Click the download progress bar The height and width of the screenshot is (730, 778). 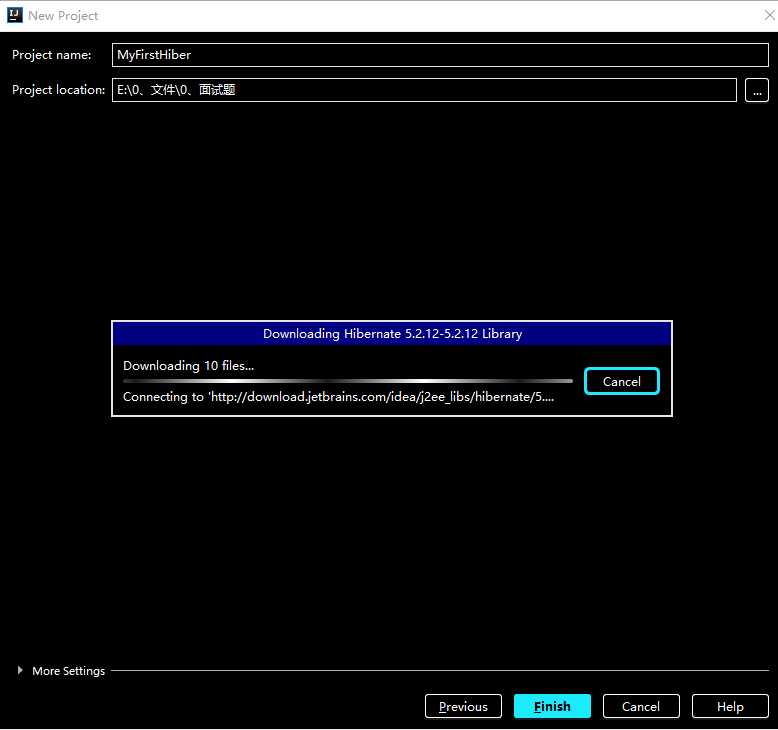pos(348,381)
